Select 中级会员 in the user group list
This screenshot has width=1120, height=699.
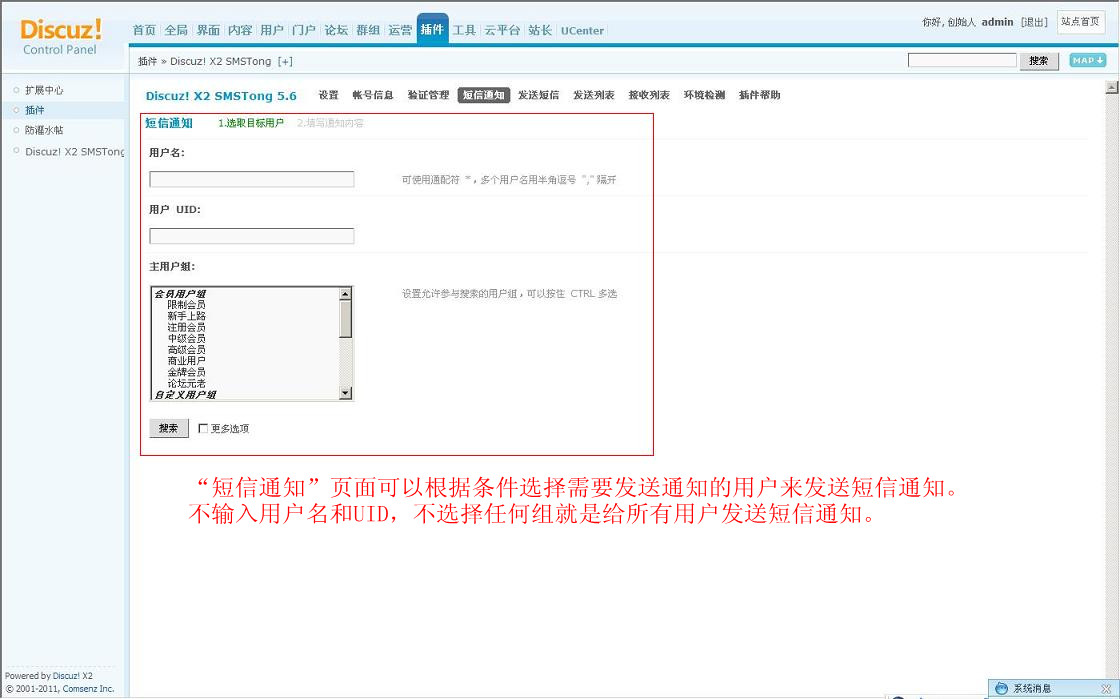186,338
